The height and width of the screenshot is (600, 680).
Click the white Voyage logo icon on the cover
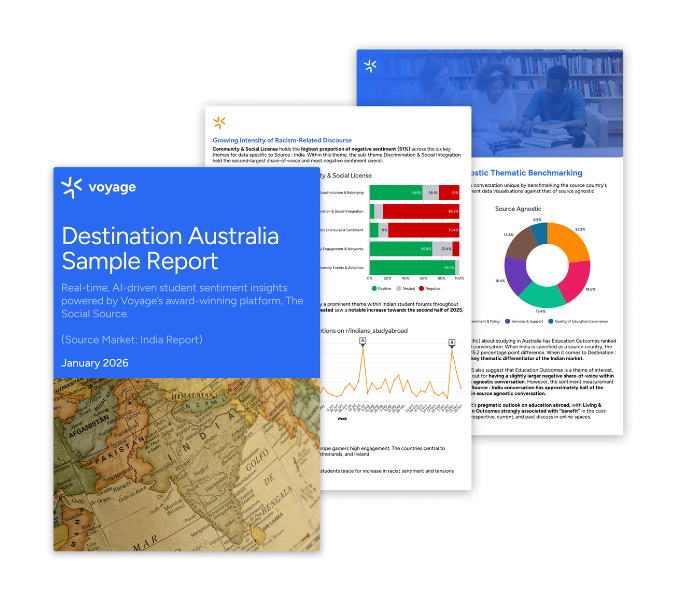click(72, 187)
